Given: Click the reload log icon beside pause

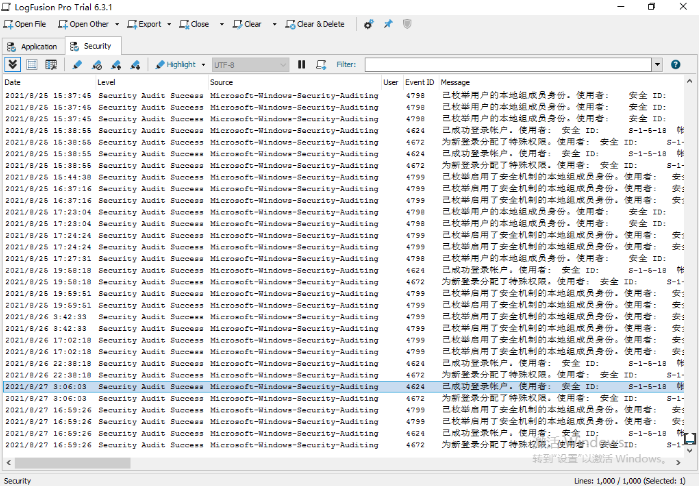Looking at the screenshot, I should click(321, 65).
